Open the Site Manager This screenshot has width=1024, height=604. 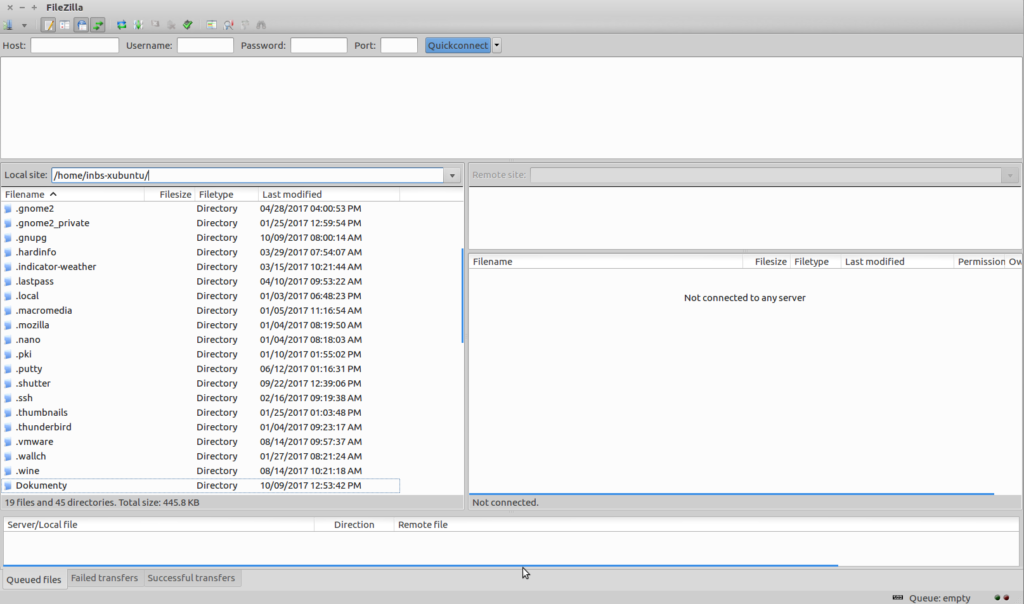pos(8,25)
